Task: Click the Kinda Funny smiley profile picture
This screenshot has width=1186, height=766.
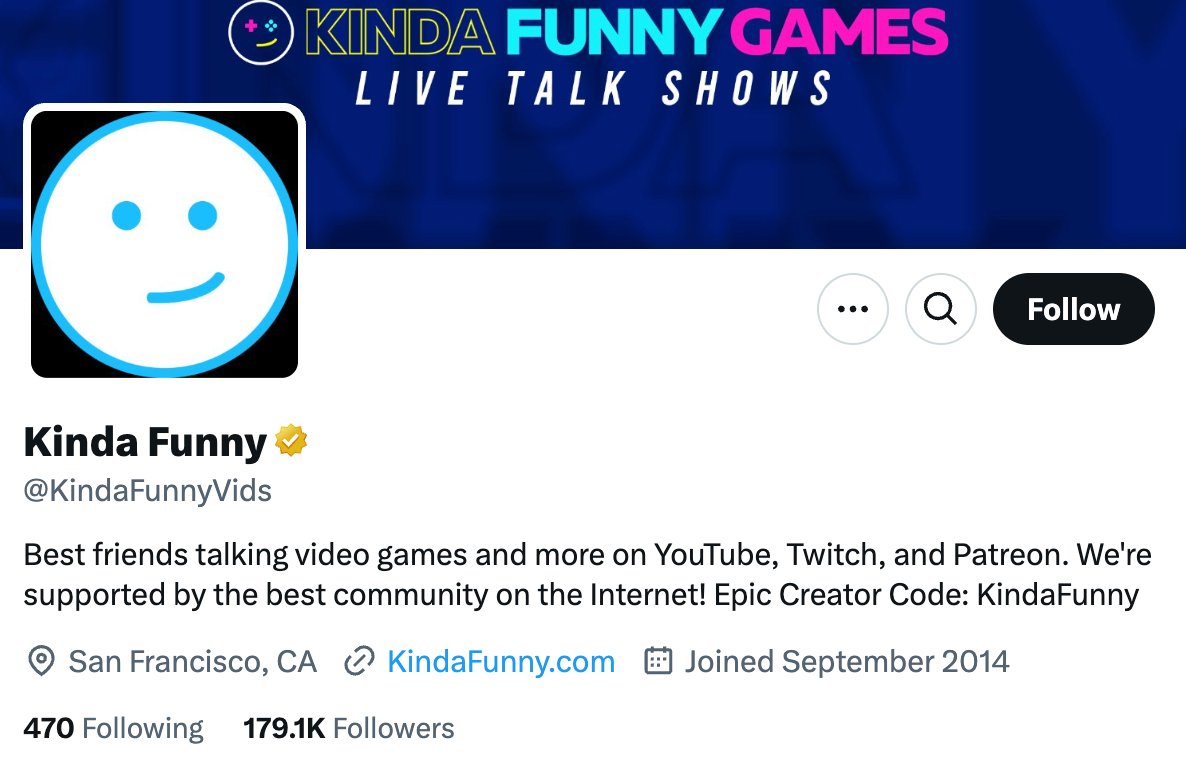Action: [x=163, y=243]
